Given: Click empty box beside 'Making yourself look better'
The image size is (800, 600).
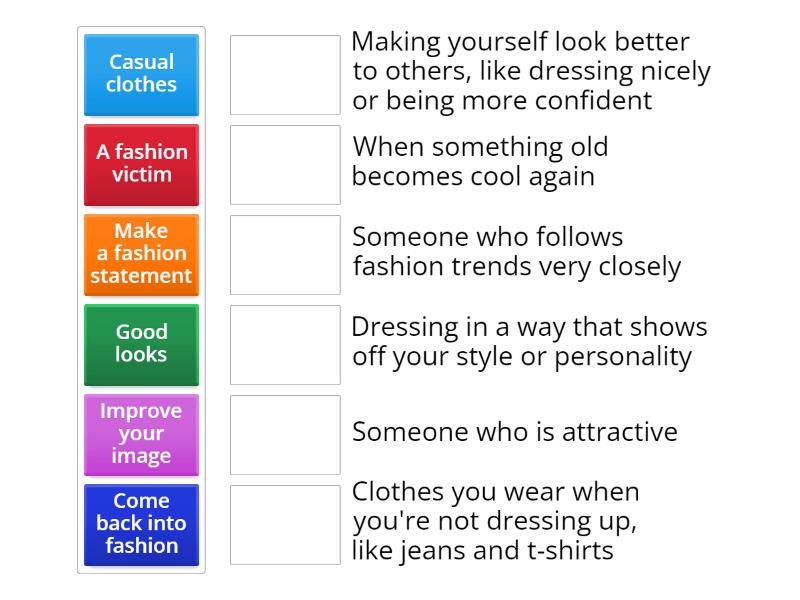Looking at the screenshot, I should pyautogui.click(x=285, y=75).
